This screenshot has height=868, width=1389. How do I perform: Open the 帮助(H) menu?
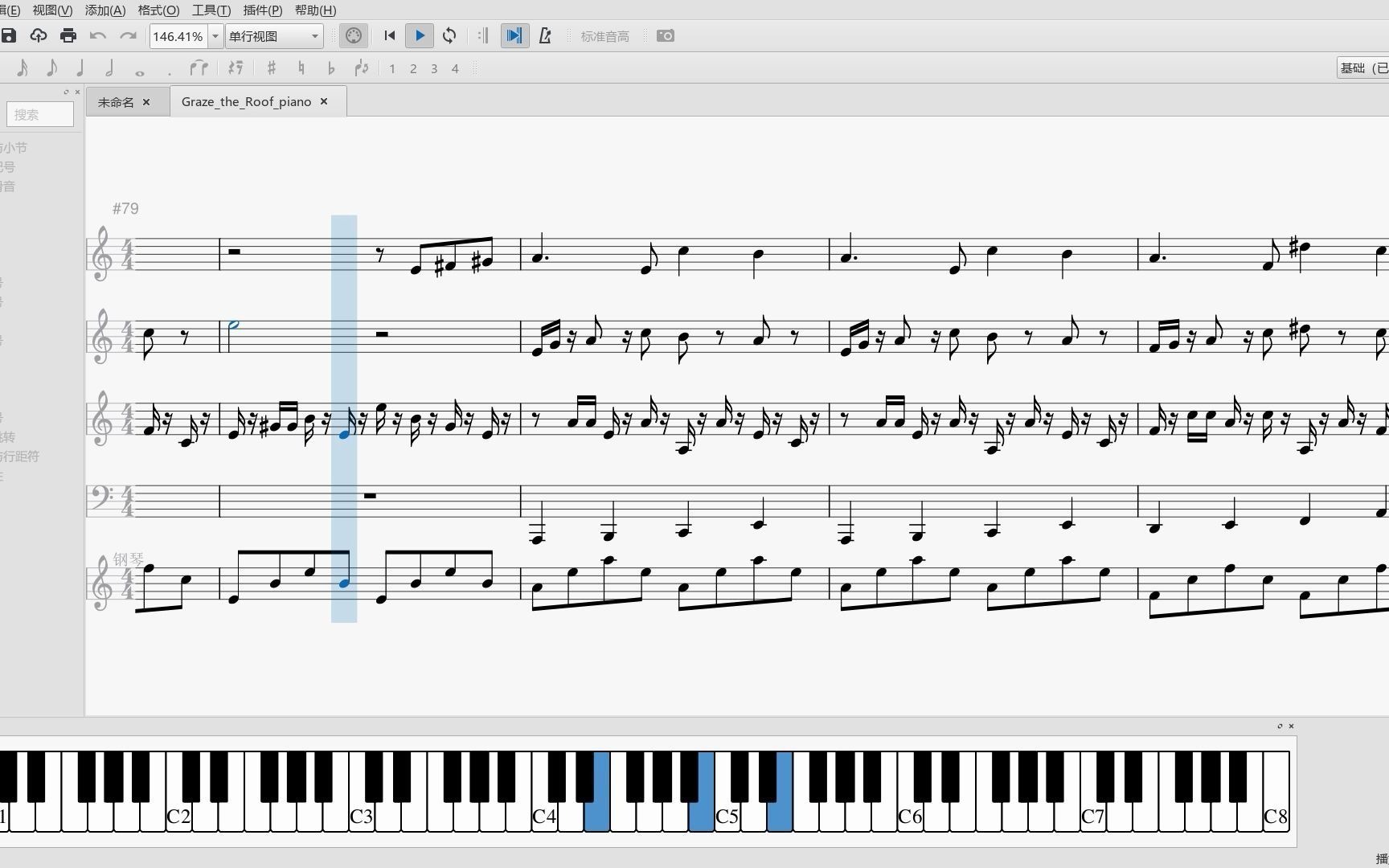pos(316,10)
